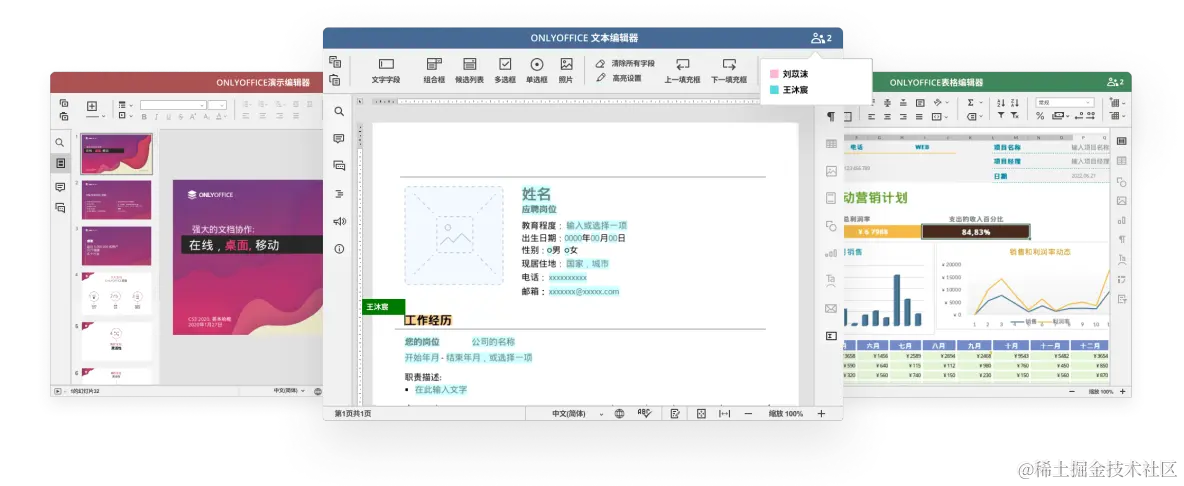Go to 上一填充框 previous field

[683, 70]
